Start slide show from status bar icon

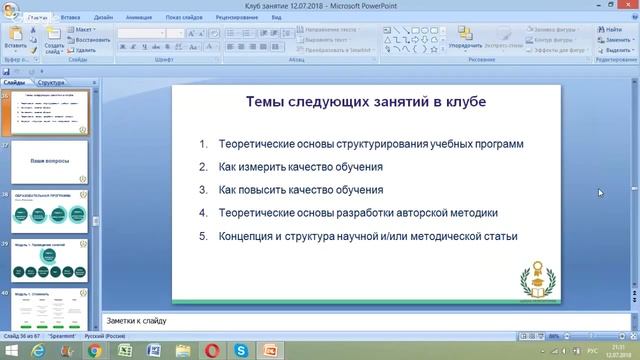541,336
